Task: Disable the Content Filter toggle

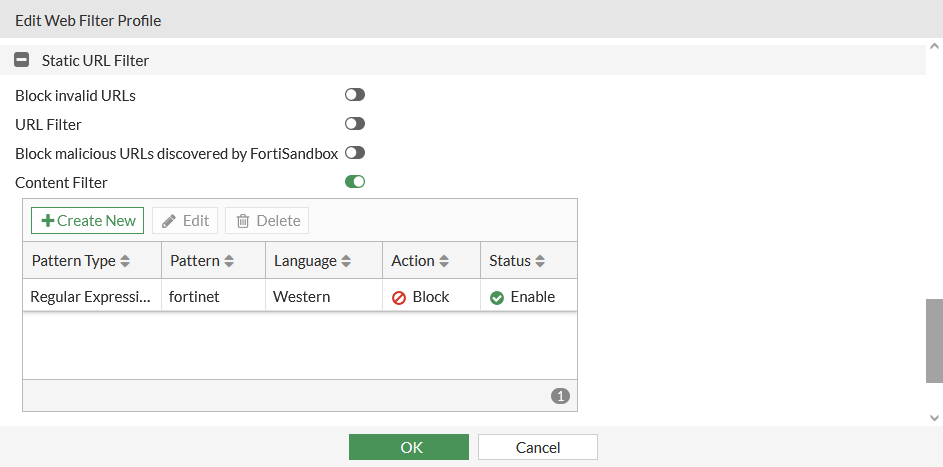Action: 355,182
